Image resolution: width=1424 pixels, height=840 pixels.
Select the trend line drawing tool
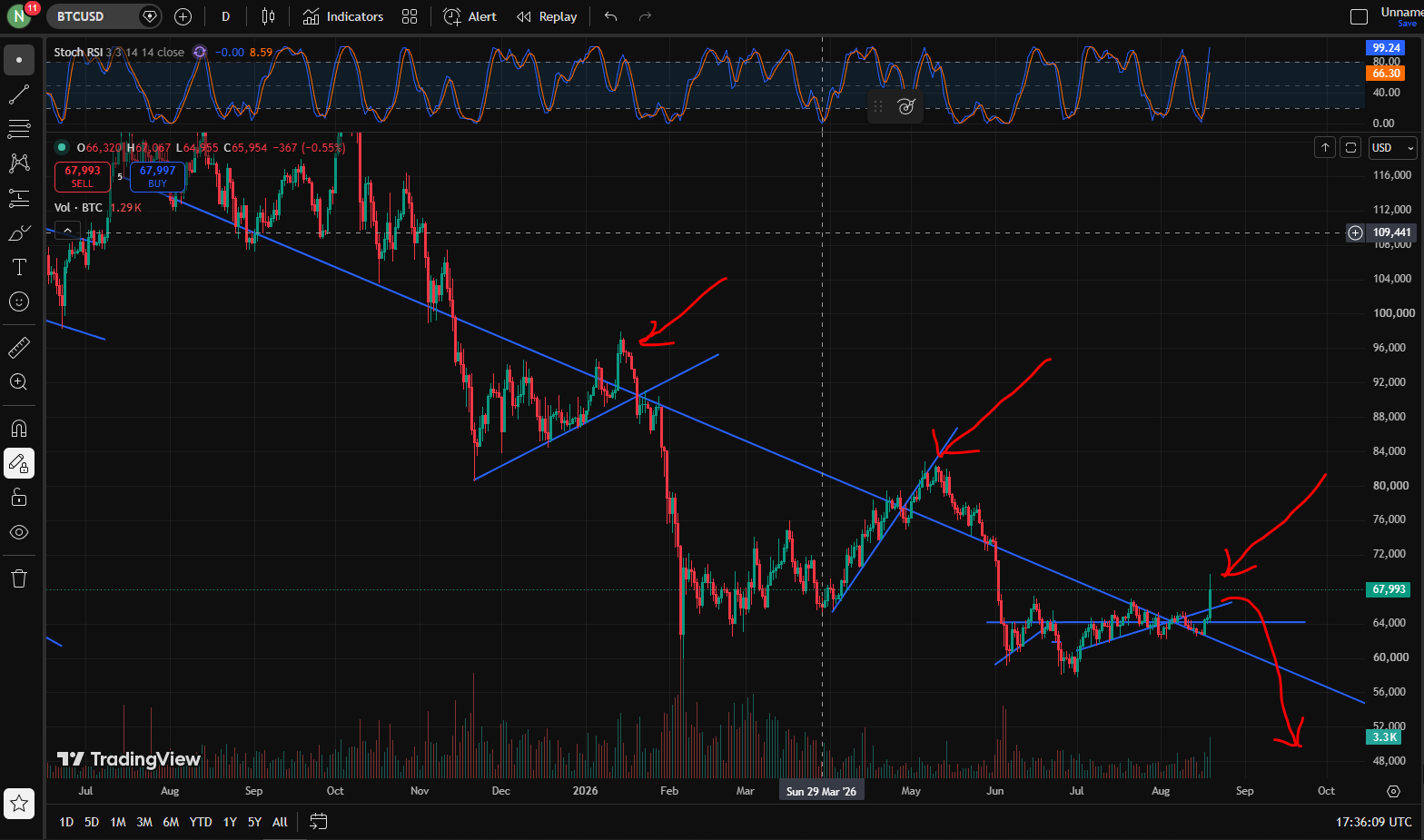click(19, 94)
